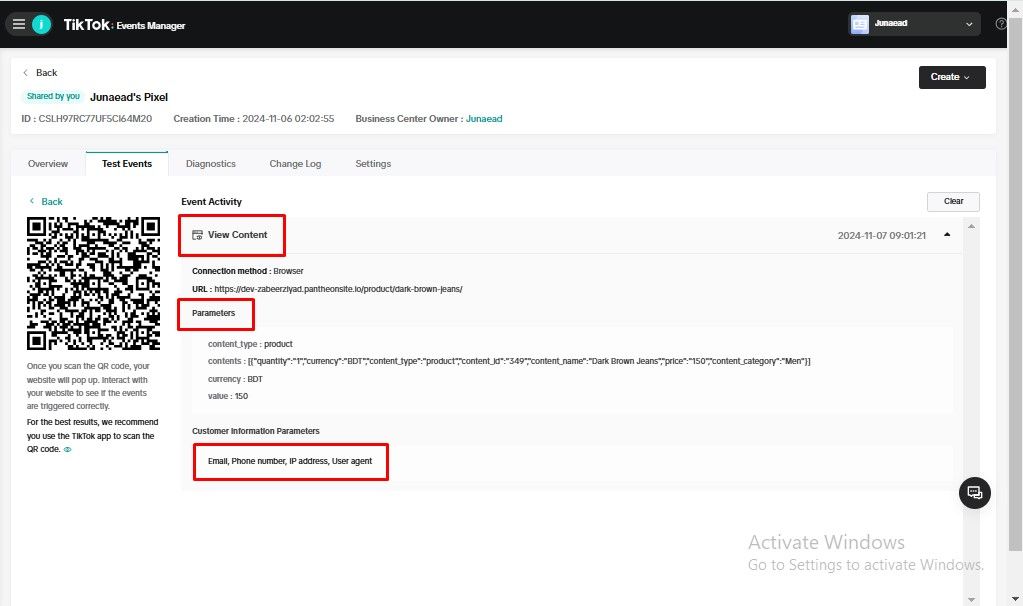Open the Junaead account dropdown
Image resolution: width=1023 pixels, height=606 pixels.
tap(914, 24)
